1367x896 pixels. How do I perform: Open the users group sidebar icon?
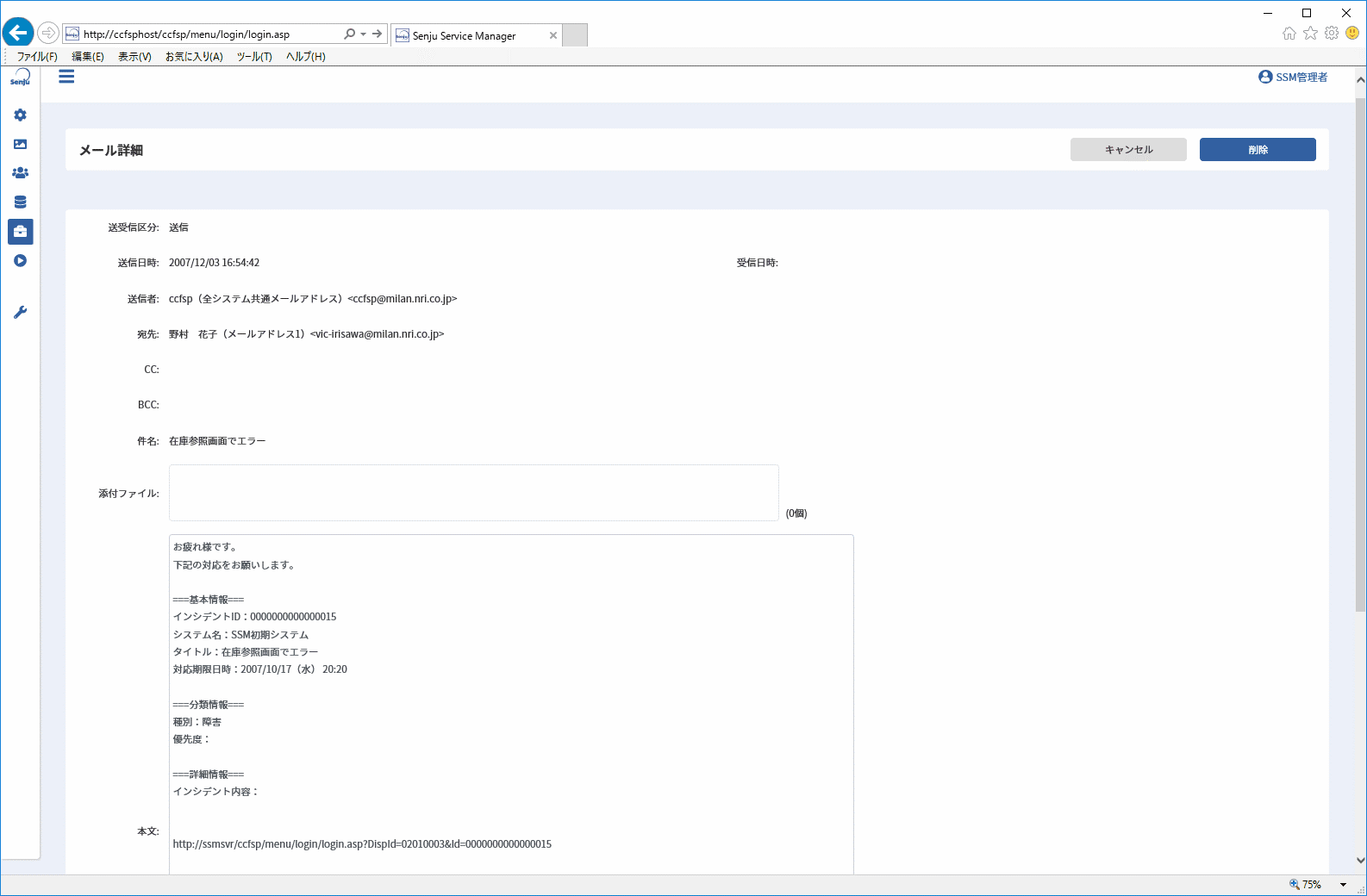coord(20,172)
